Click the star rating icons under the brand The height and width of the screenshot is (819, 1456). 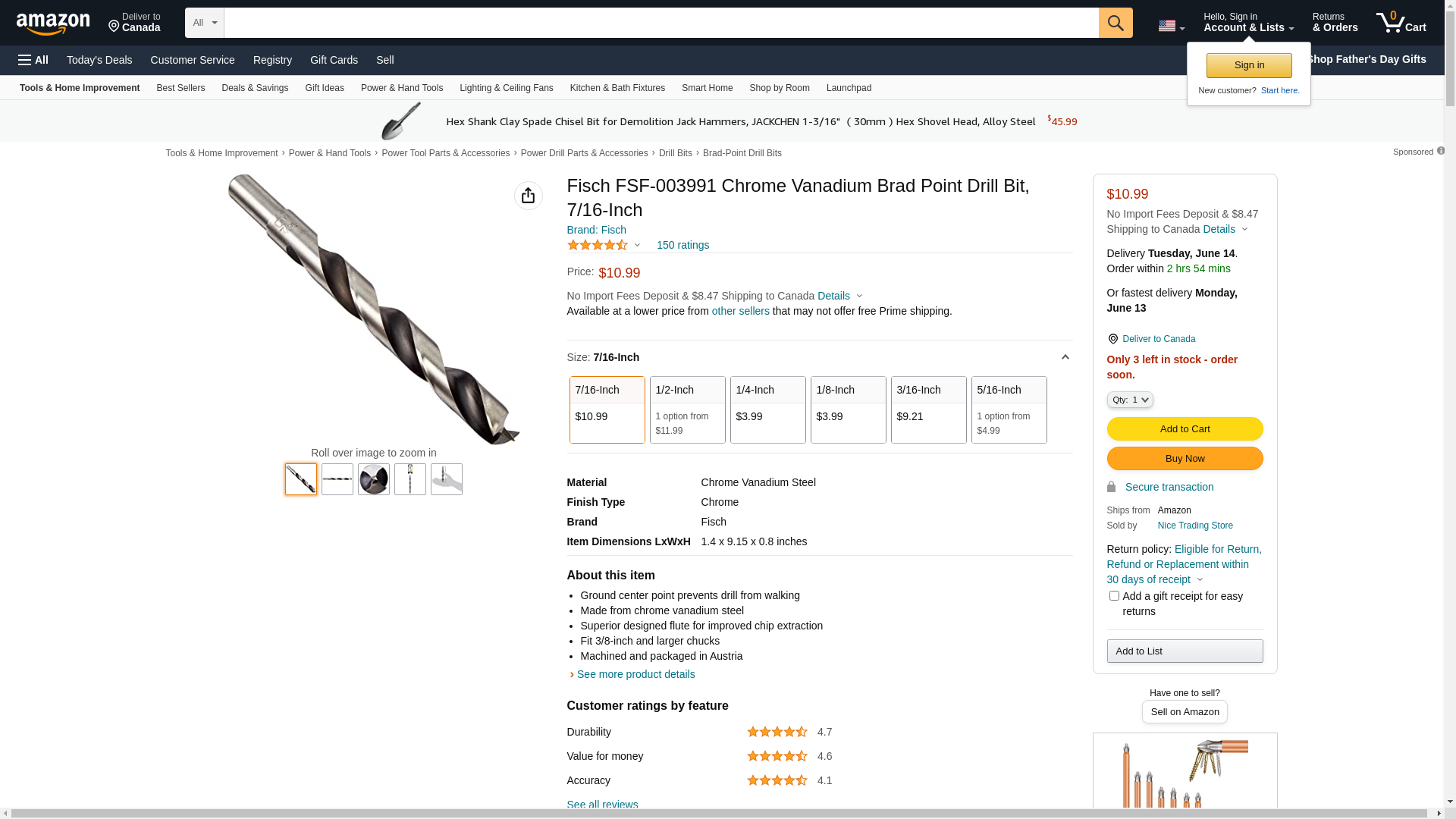point(597,245)
